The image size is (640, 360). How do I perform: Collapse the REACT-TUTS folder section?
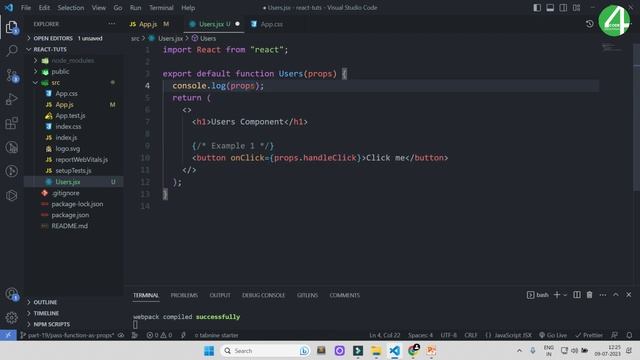pos(73,49)
